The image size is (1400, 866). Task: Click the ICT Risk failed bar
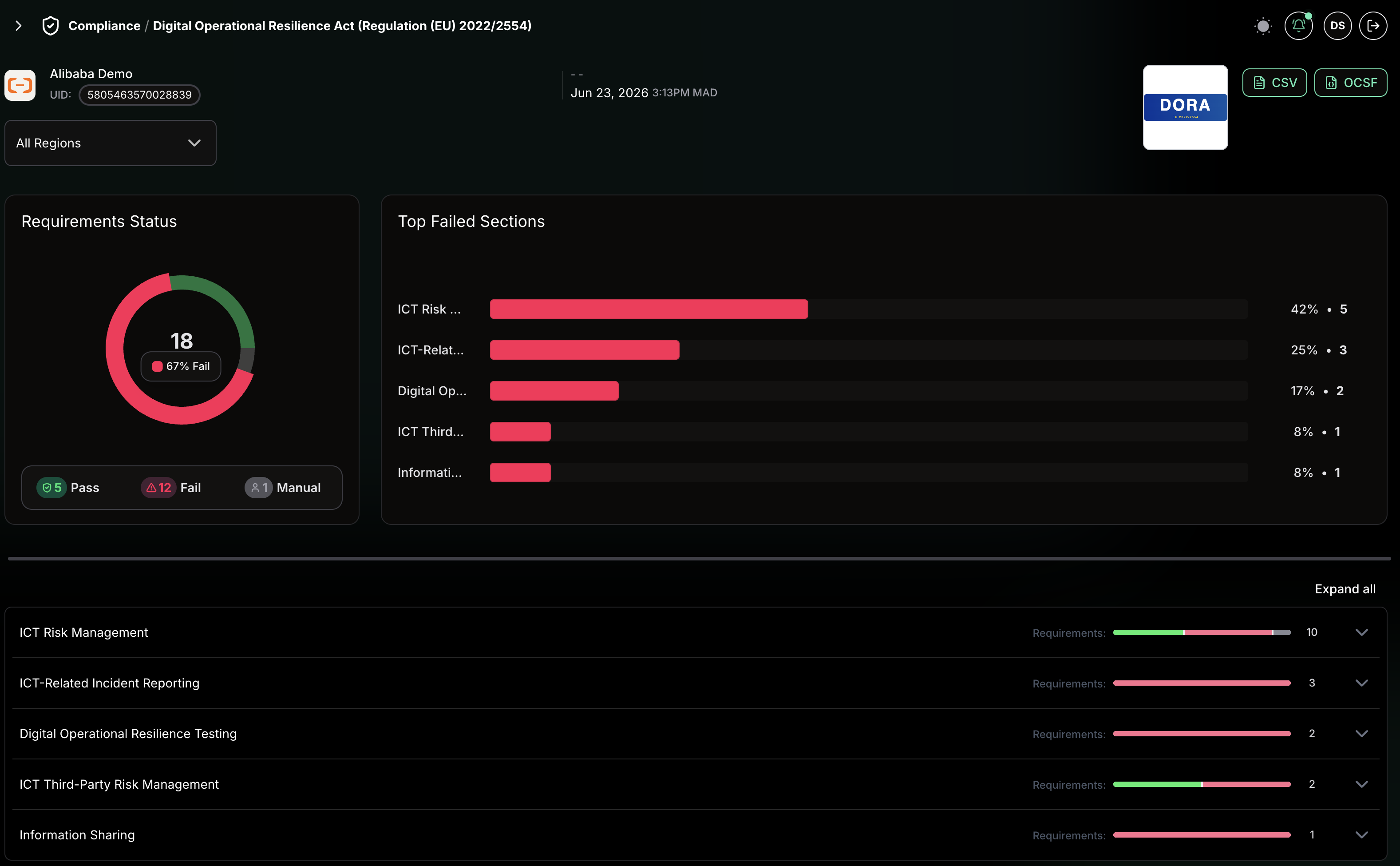[x=649, y=309]
